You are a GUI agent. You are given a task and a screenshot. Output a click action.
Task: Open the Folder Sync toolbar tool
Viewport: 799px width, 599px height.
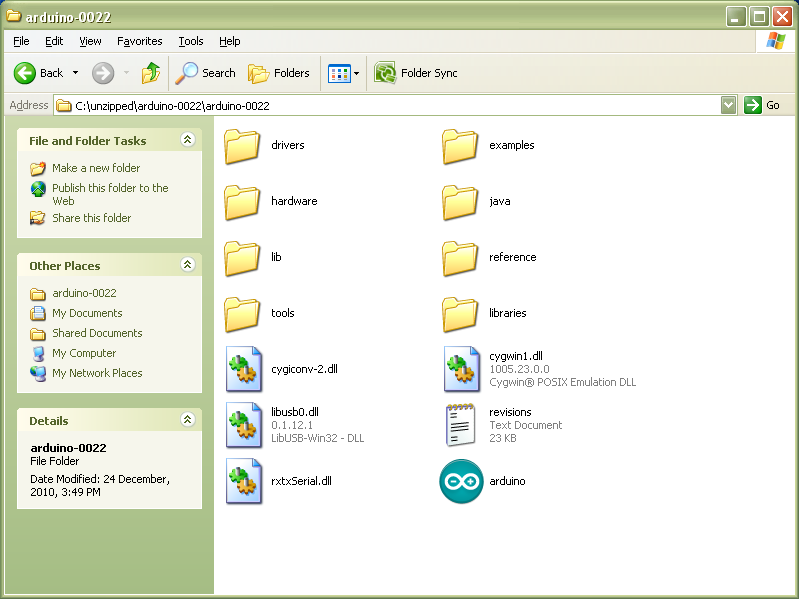pos(416,73)
